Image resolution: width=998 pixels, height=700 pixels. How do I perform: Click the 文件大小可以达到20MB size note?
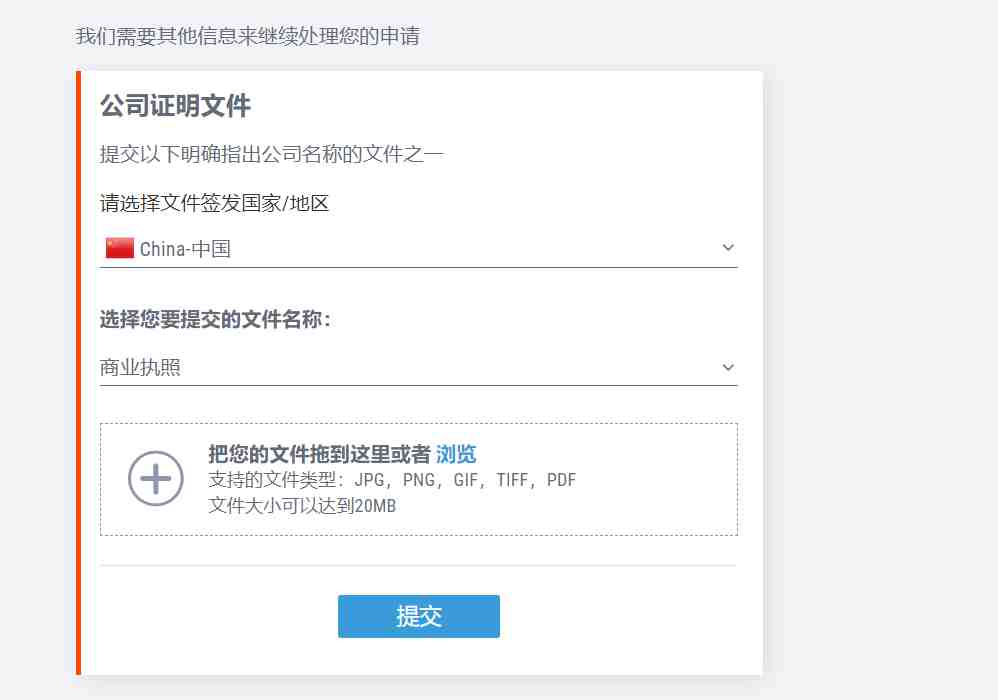coord(302,506)
